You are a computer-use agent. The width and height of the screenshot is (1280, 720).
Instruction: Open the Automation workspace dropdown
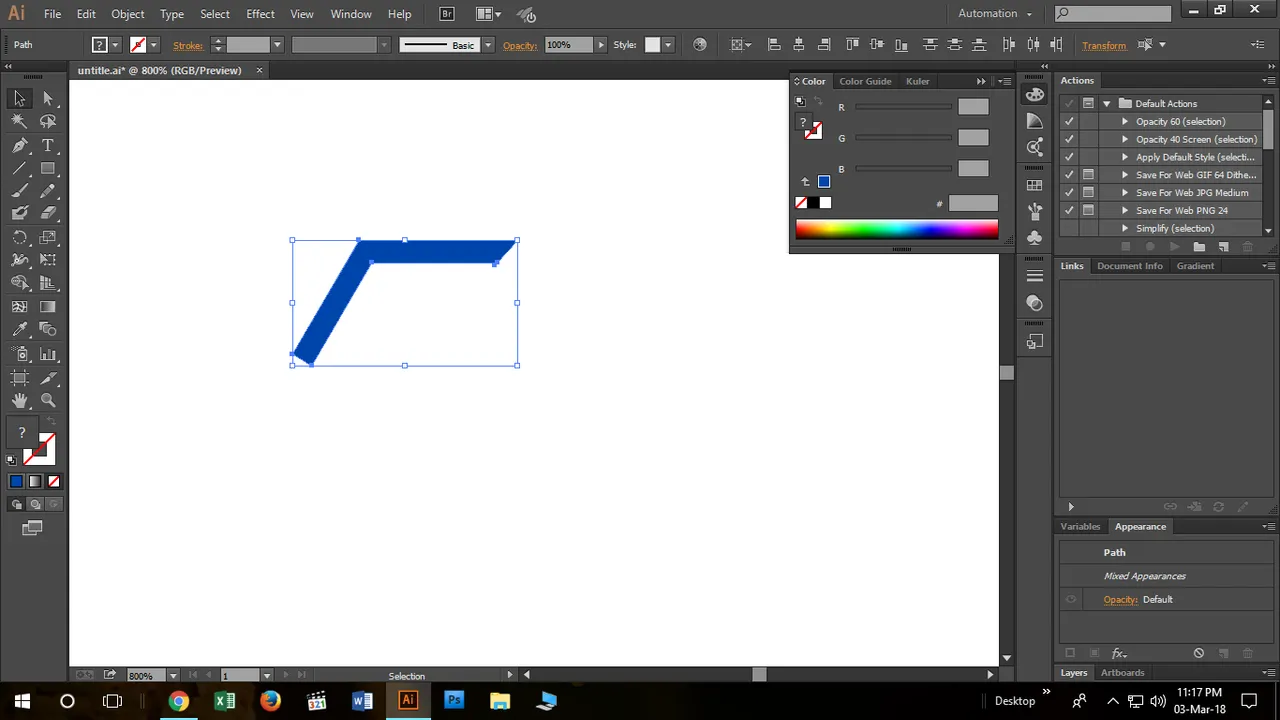coord(994,13)
